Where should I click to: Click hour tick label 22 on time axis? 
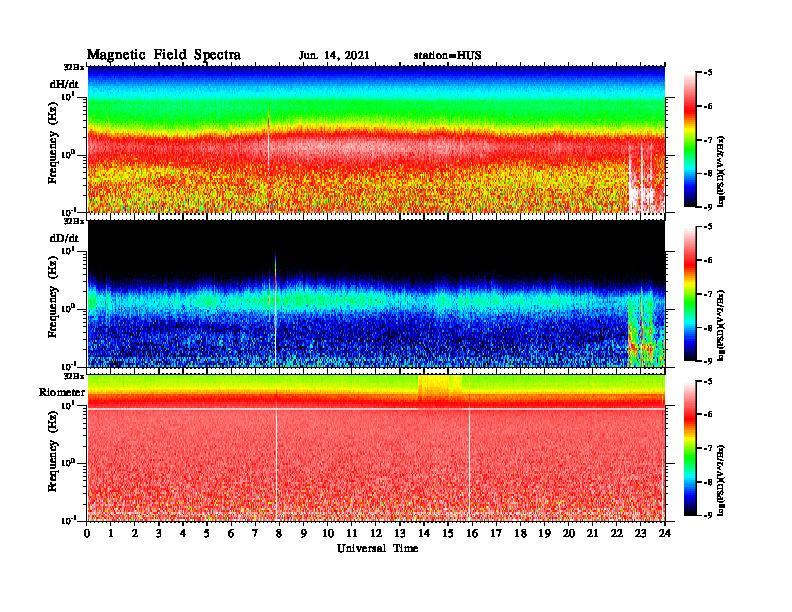click(x=617, y=534)
